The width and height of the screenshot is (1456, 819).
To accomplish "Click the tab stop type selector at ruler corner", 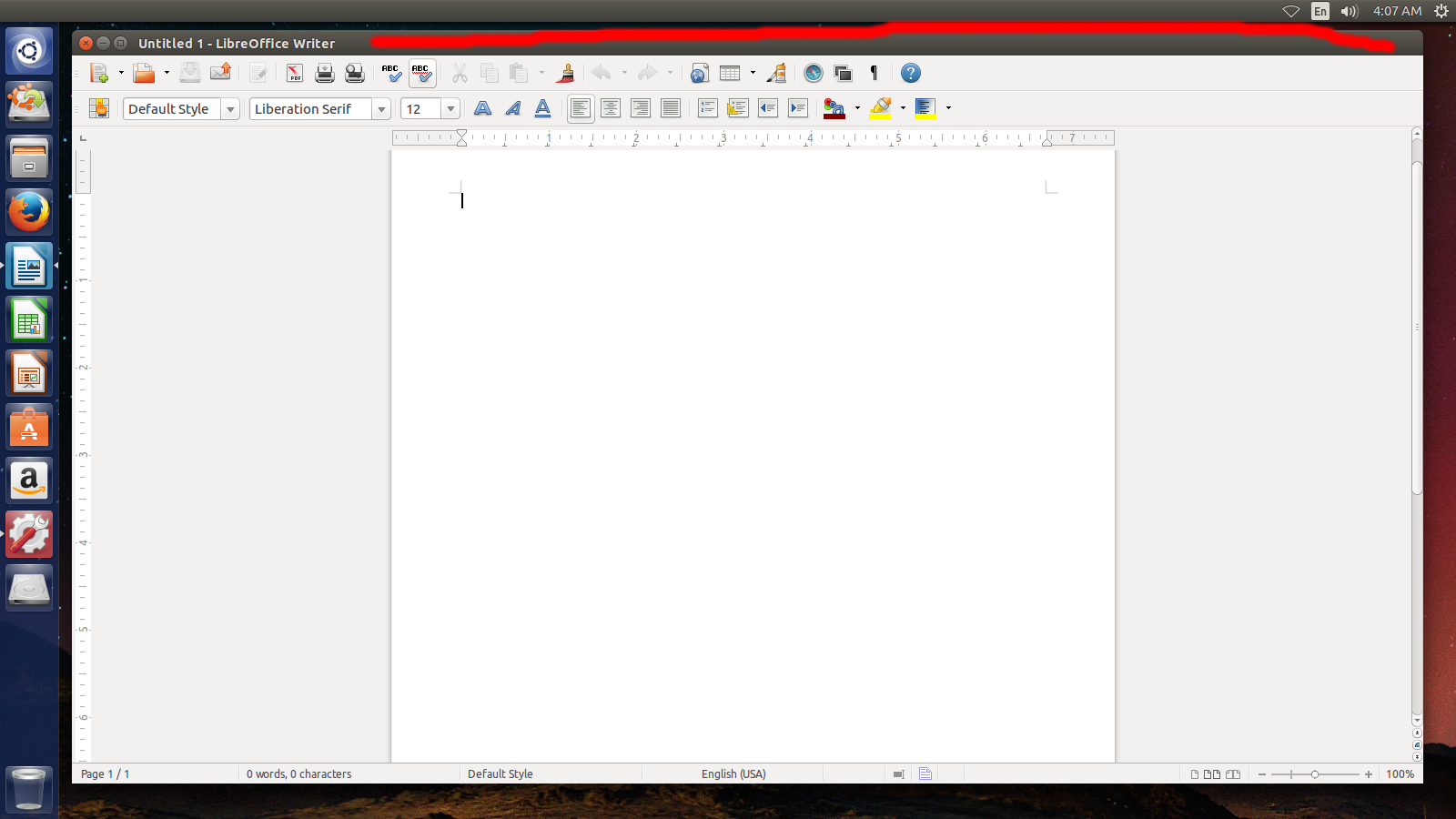I will [x=83, y=138].
